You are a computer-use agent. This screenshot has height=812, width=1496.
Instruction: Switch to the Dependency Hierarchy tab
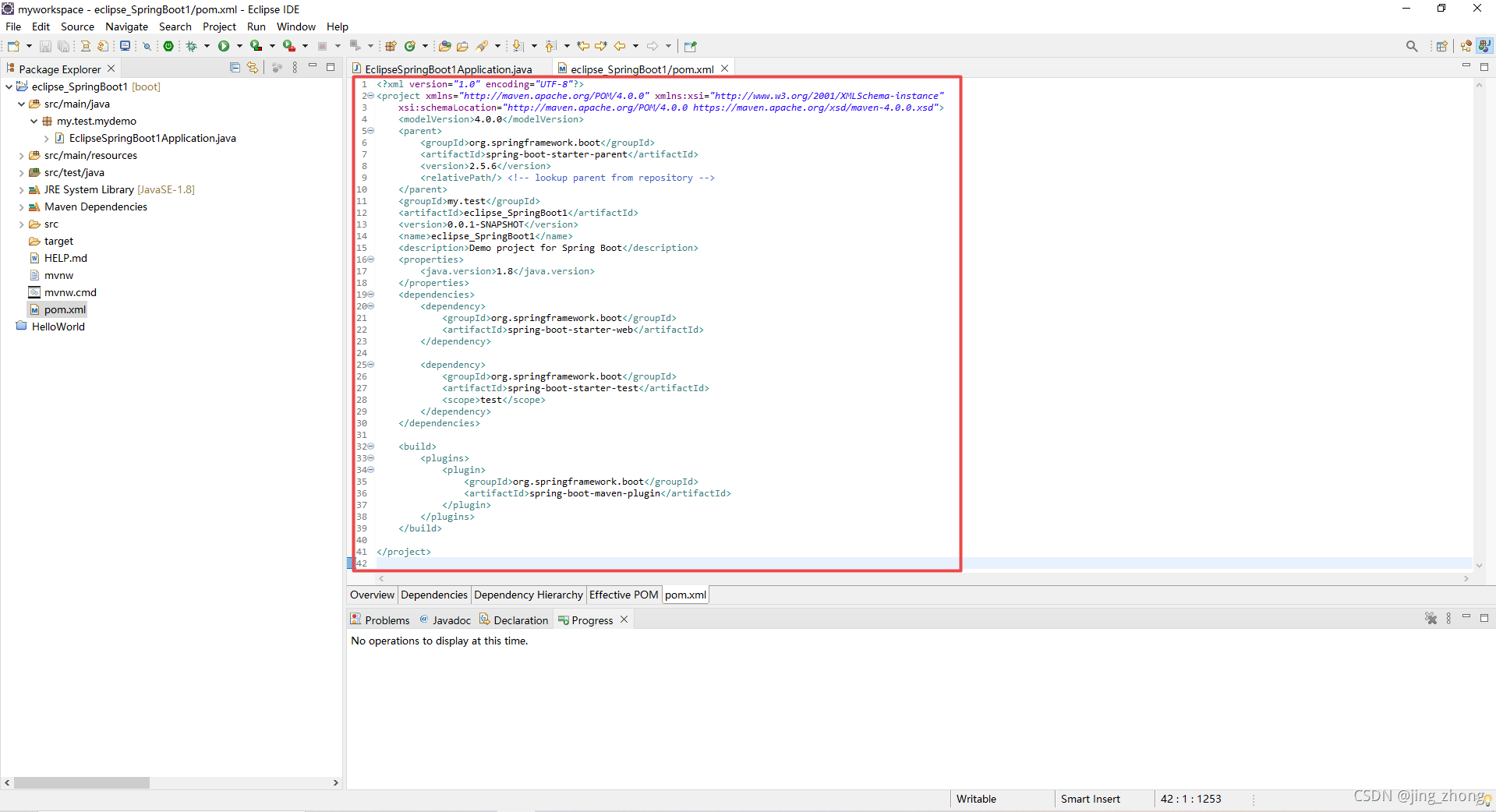[x=529, y=595]
